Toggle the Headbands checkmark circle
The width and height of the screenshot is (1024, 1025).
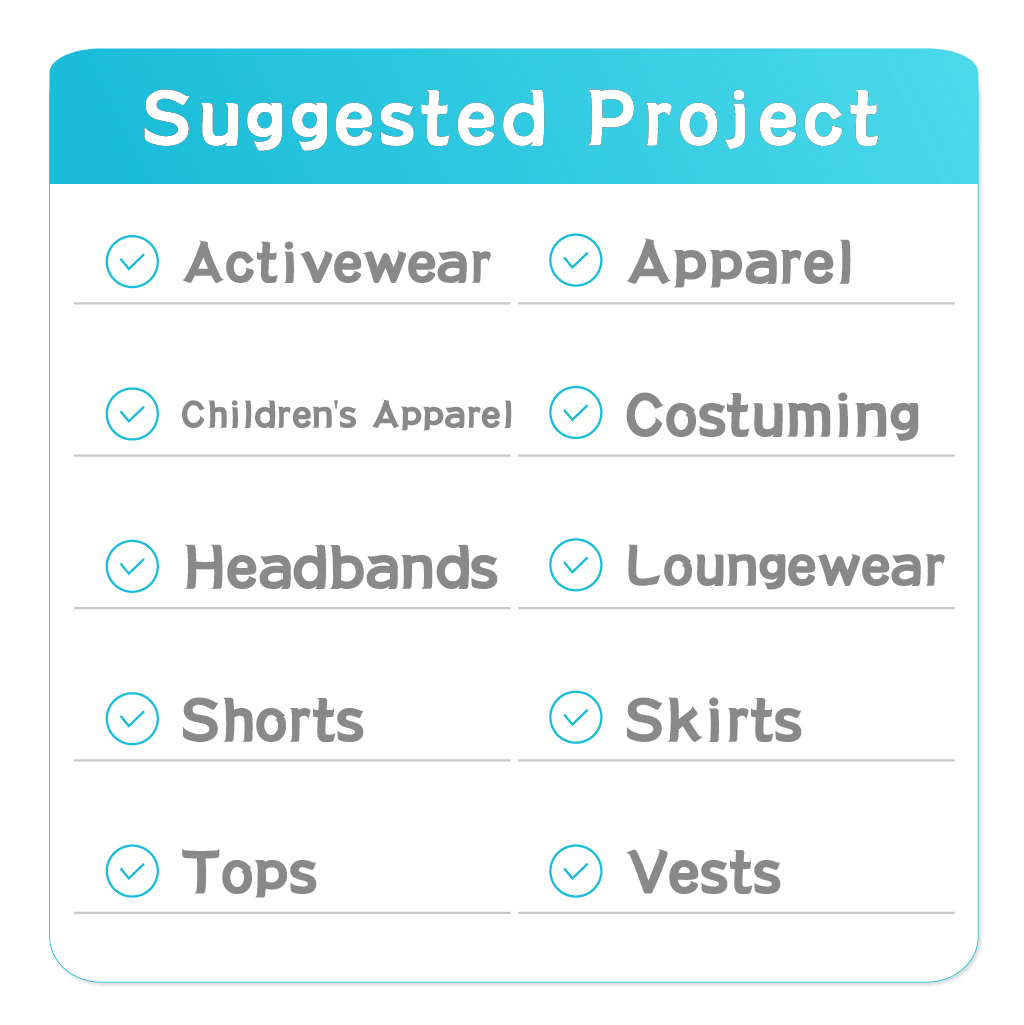[x=132, y=566]
